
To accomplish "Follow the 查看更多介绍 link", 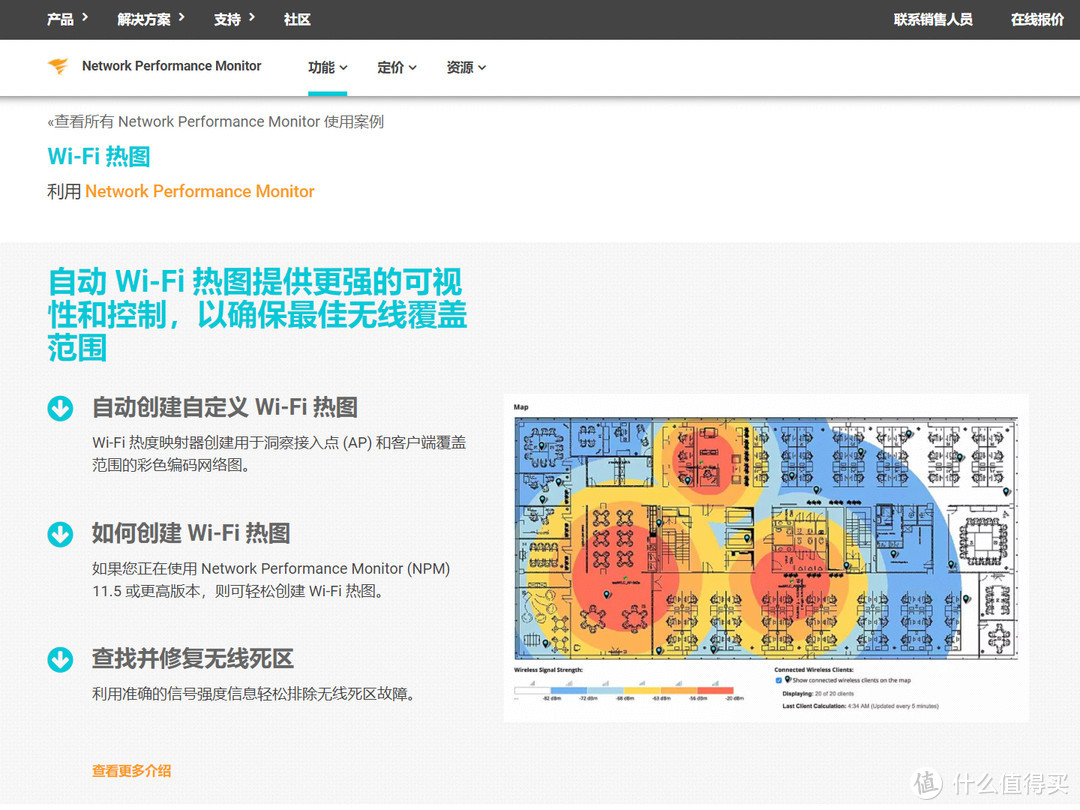I will (131, 771).
